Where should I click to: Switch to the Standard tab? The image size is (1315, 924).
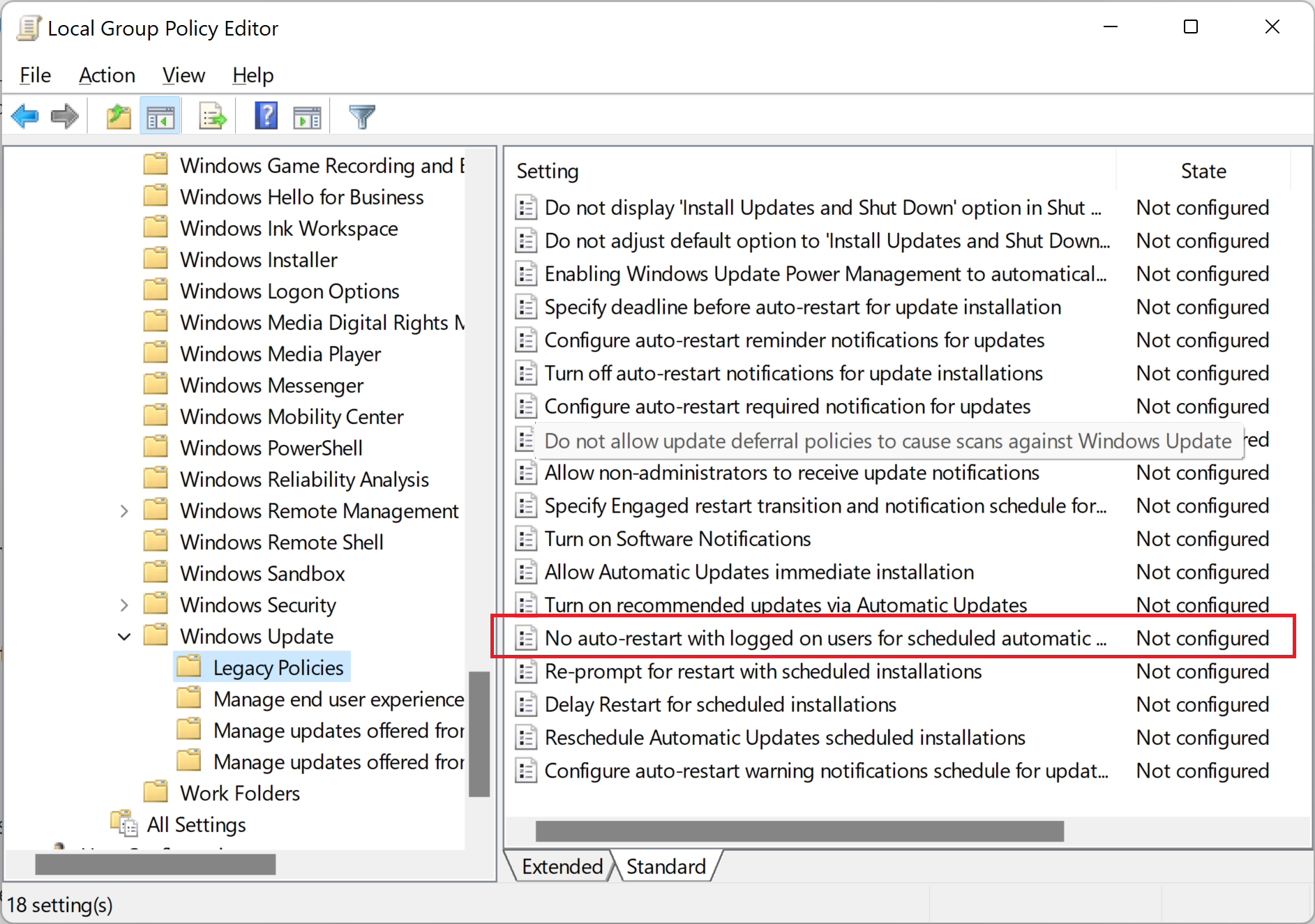pyautogui.click(x=666, y=866)
